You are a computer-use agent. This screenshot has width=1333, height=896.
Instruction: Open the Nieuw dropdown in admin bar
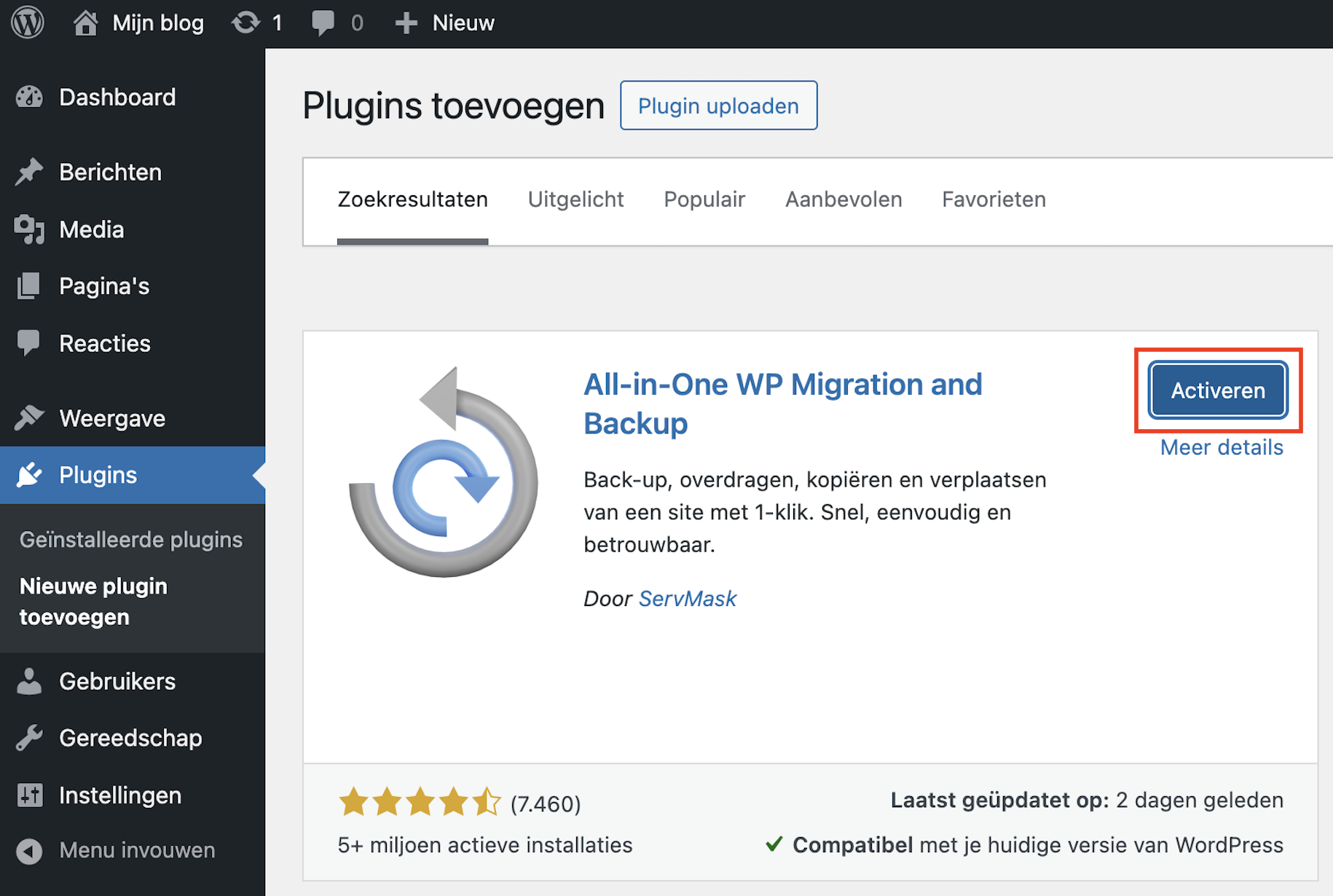point(445,23)
